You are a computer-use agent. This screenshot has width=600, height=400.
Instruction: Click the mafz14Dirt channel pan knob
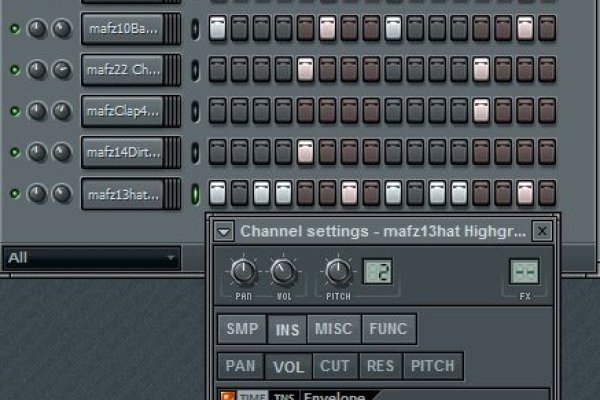tap(39, 152)
